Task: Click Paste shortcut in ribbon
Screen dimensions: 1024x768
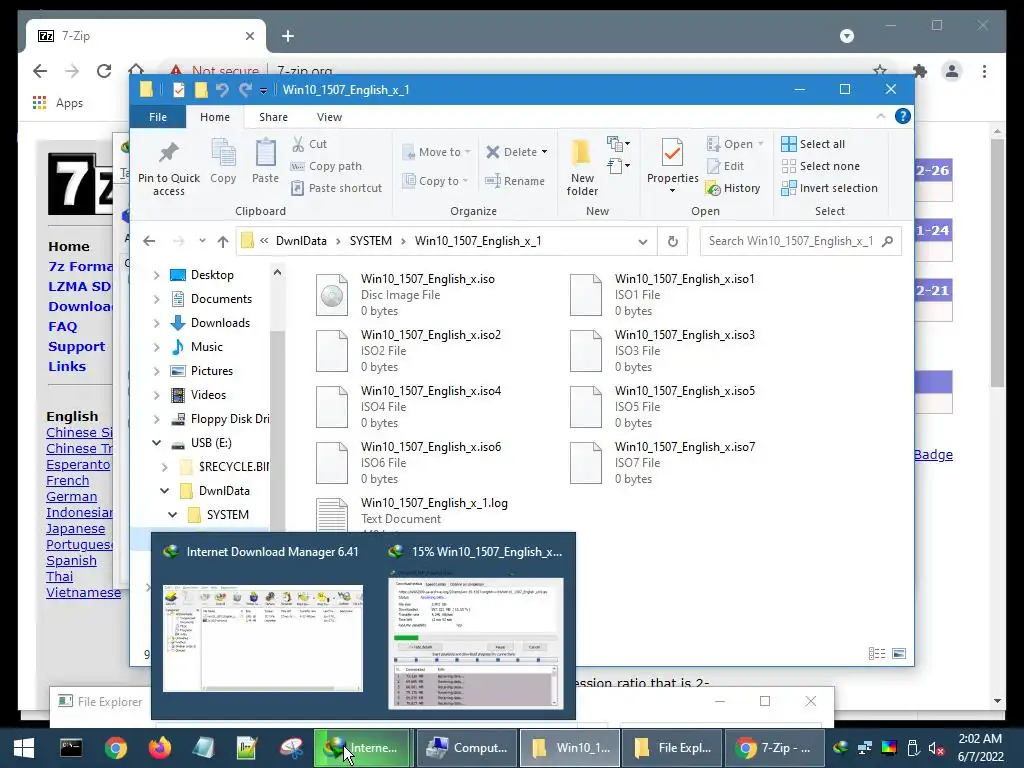Action: (337, 188)
